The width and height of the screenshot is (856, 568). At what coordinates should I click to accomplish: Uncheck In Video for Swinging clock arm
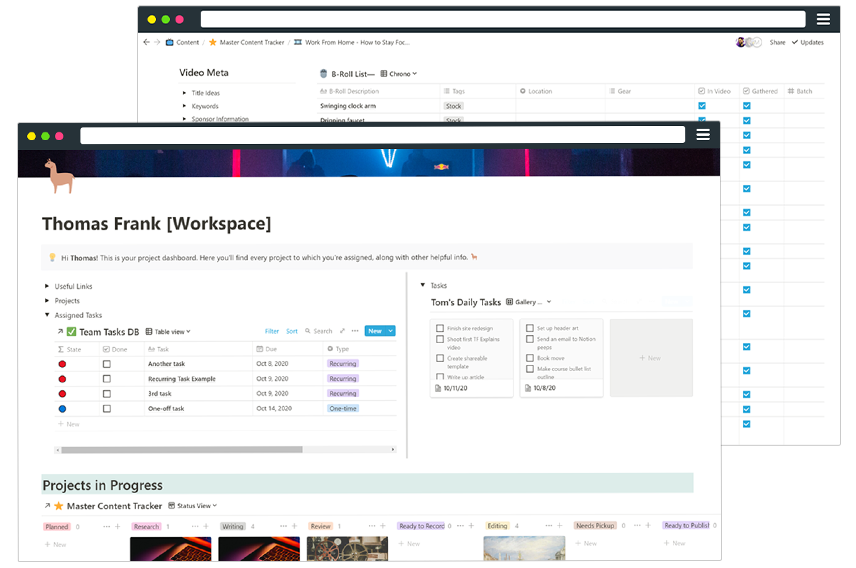[x=702, y=106]
